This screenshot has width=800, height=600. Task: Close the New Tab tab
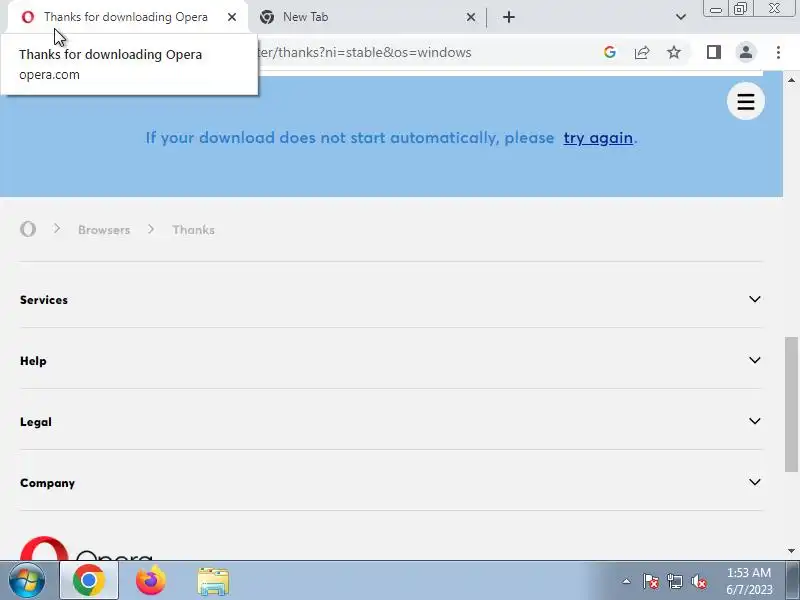(470, 17)
